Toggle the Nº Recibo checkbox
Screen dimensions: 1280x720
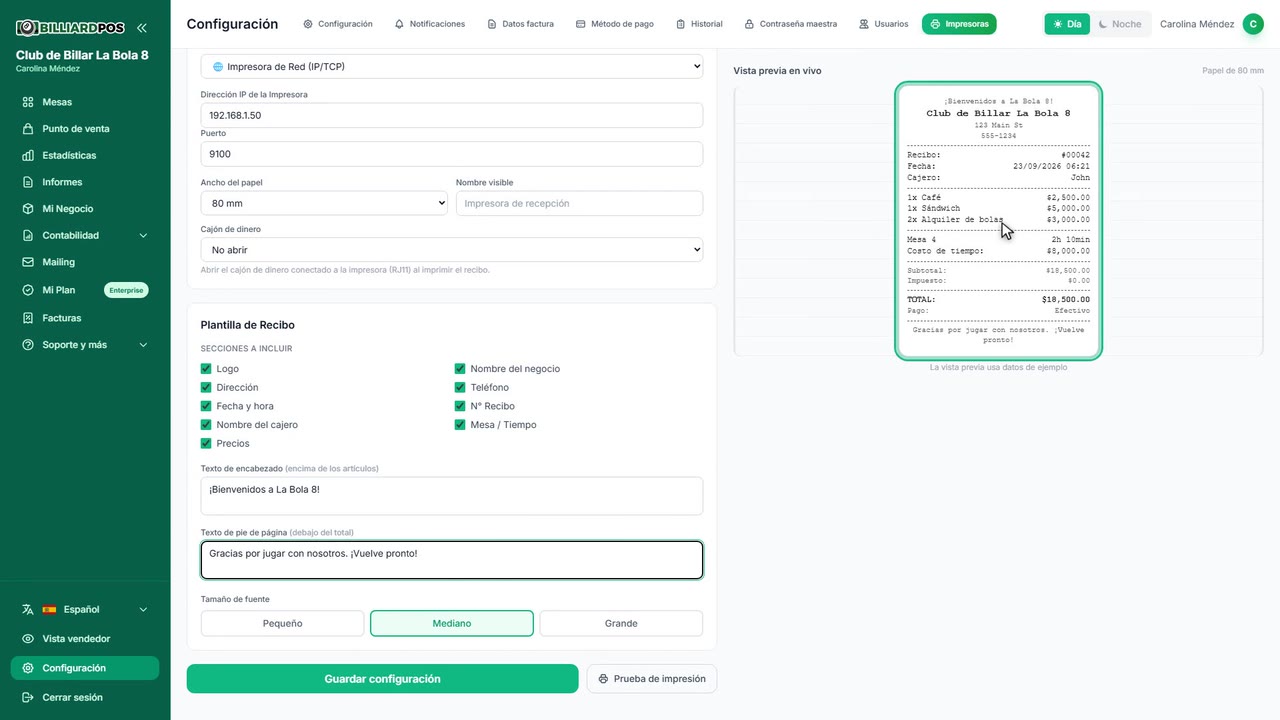(460, 406)
